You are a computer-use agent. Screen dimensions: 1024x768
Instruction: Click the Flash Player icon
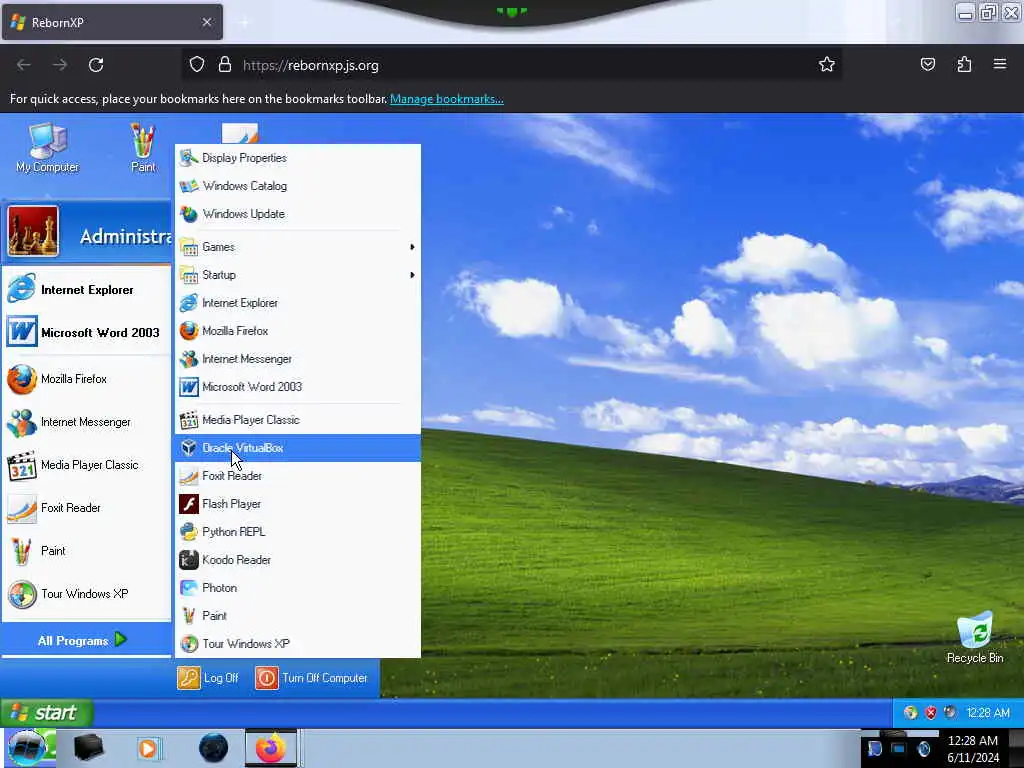[189, 504]
